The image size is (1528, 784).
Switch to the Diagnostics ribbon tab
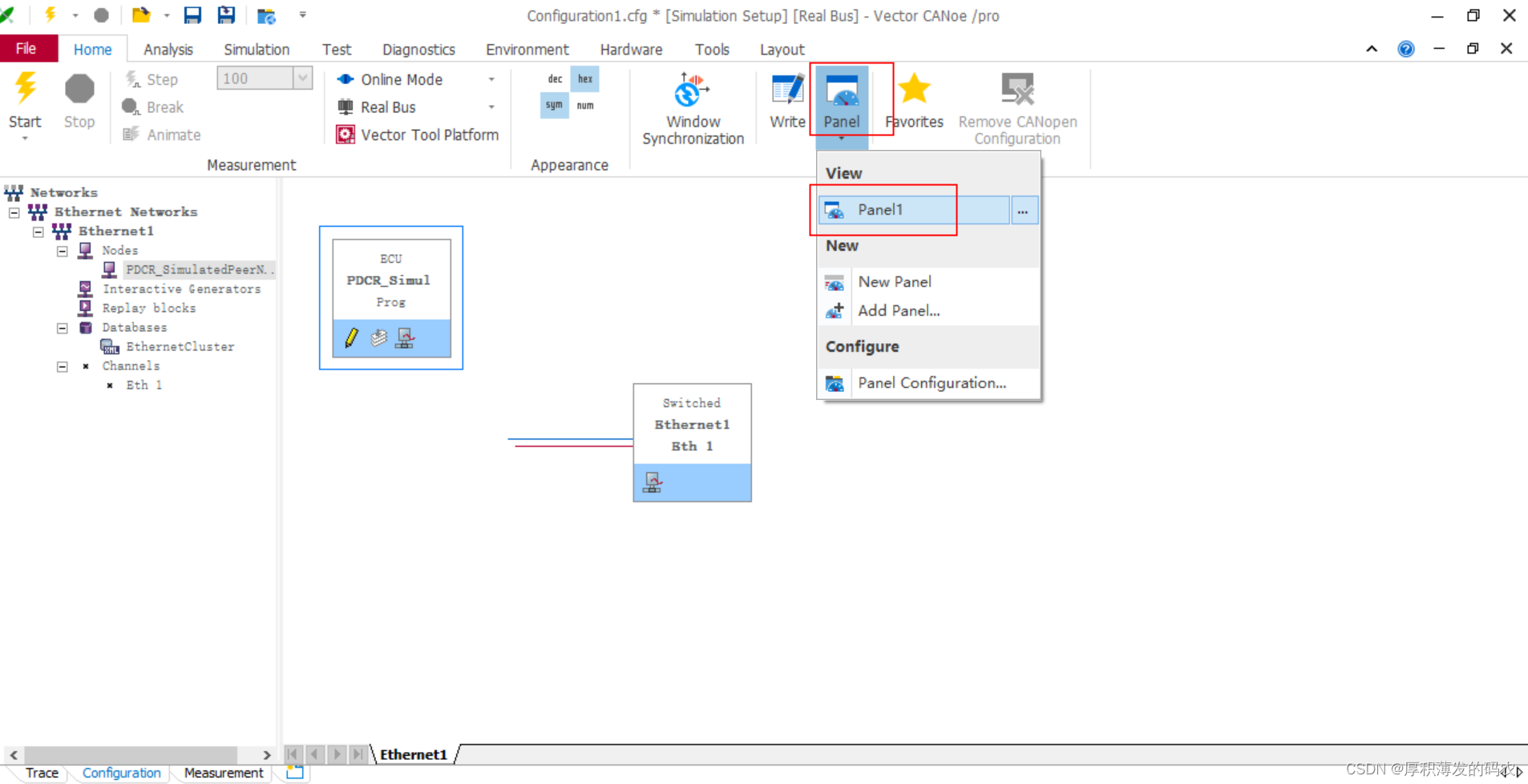pyautogui.click(x=418, y=50)
